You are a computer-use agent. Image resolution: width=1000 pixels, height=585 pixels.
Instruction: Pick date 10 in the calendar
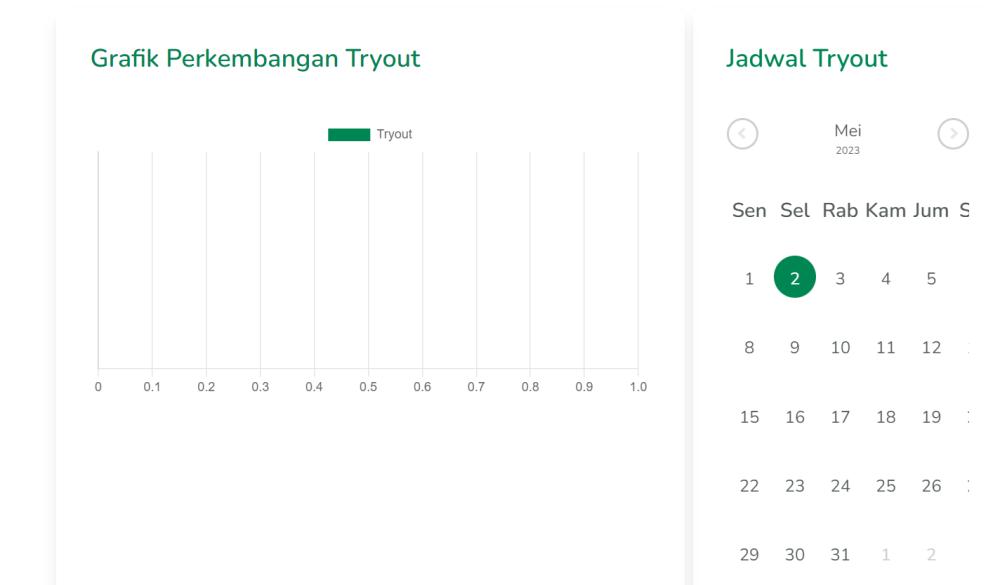840,348
